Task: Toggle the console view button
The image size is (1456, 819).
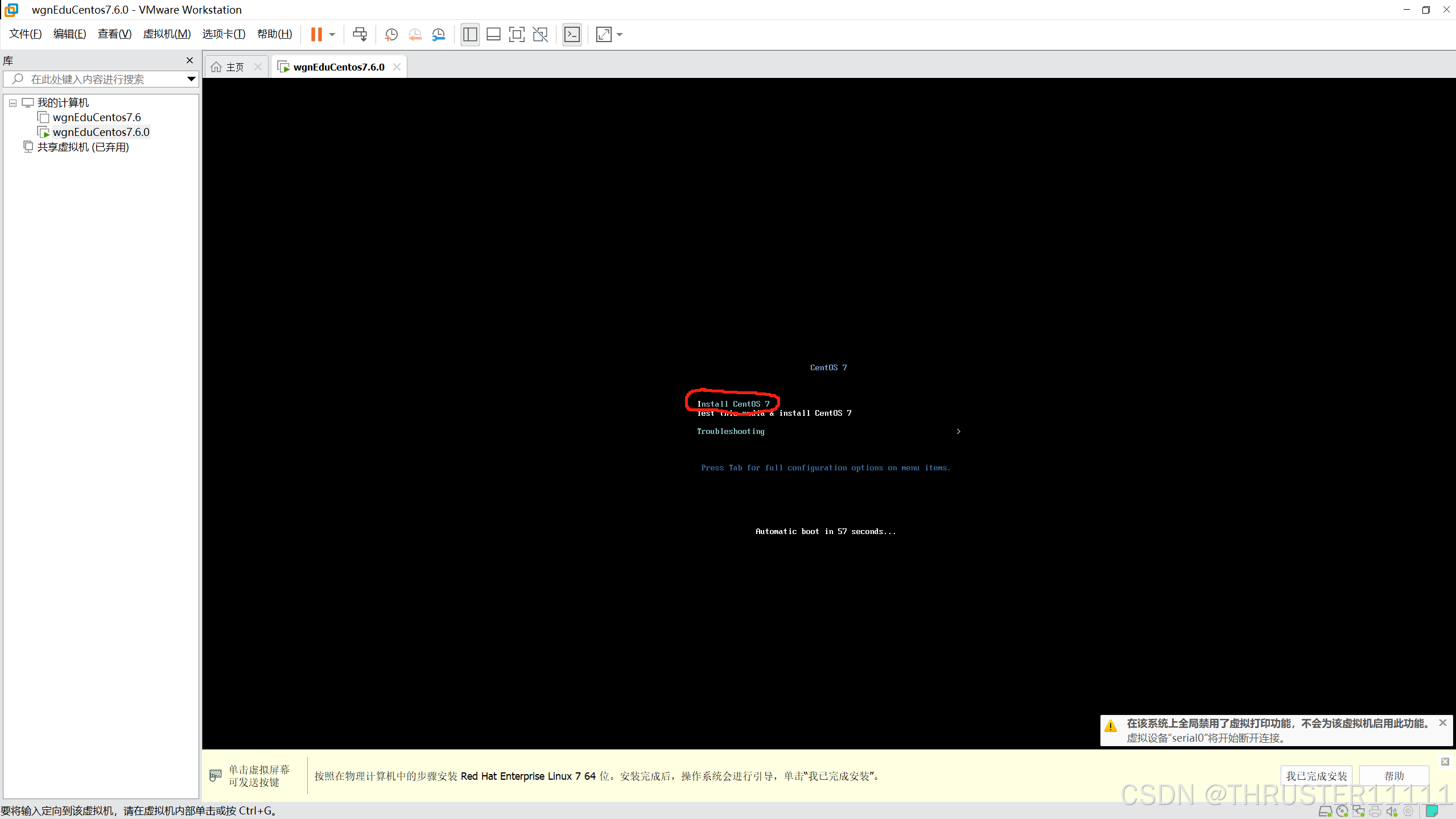Action: point(572,35)
